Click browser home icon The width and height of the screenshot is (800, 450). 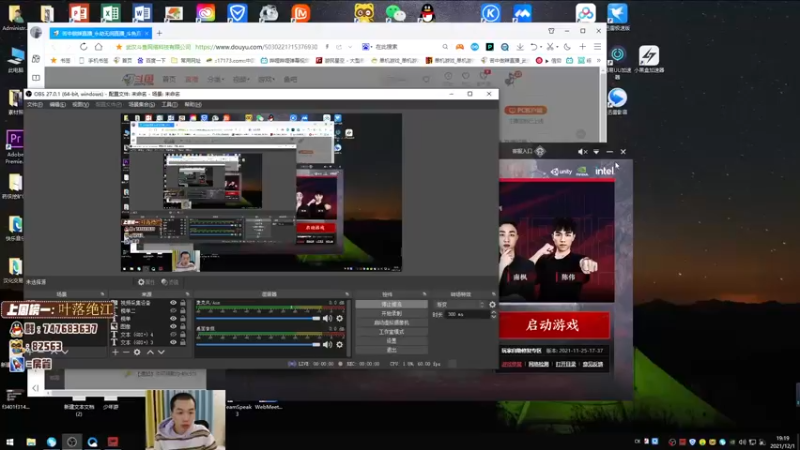[98, 46]
